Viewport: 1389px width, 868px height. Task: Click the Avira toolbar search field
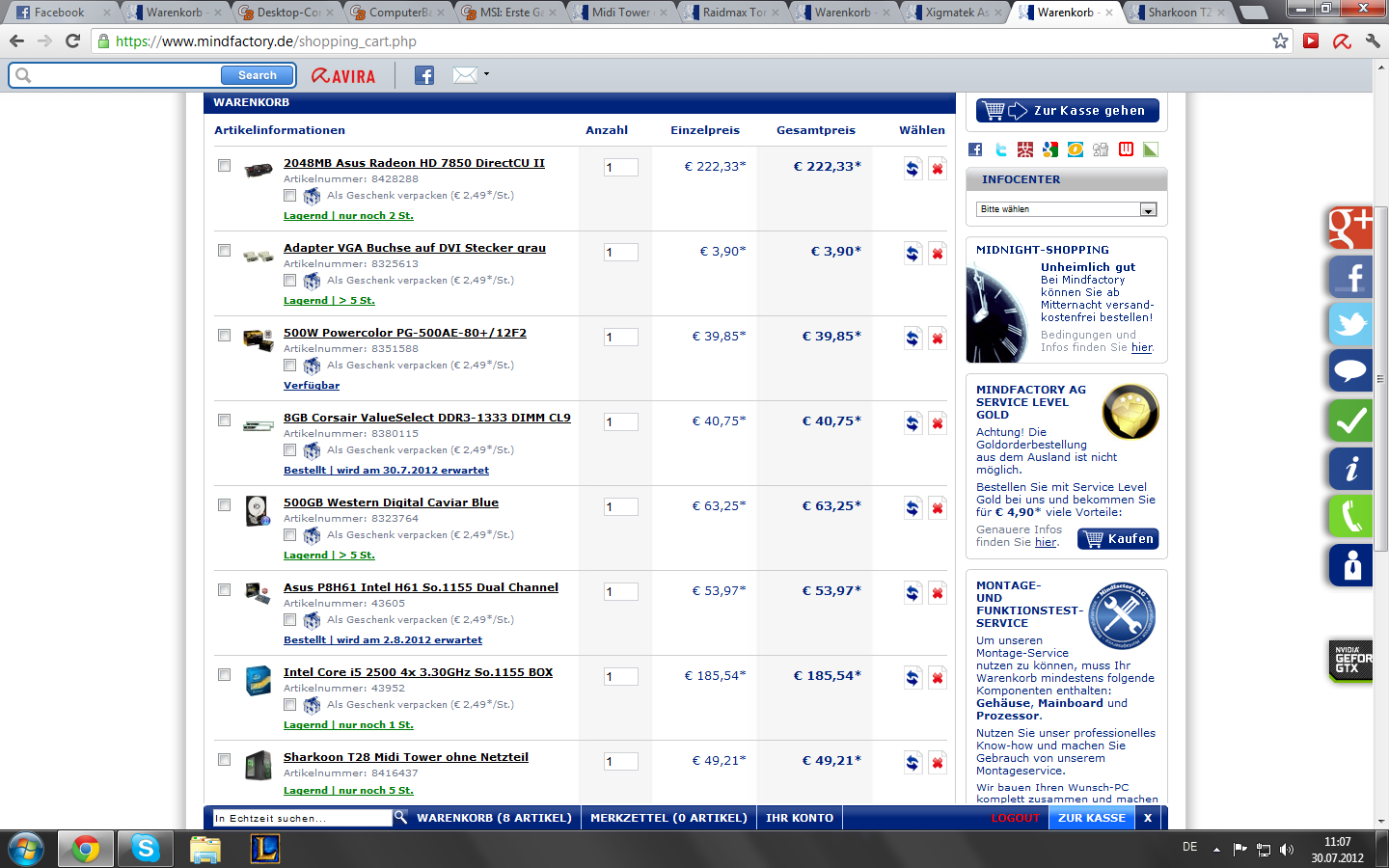pyautogui.click(x=125, y=75)
